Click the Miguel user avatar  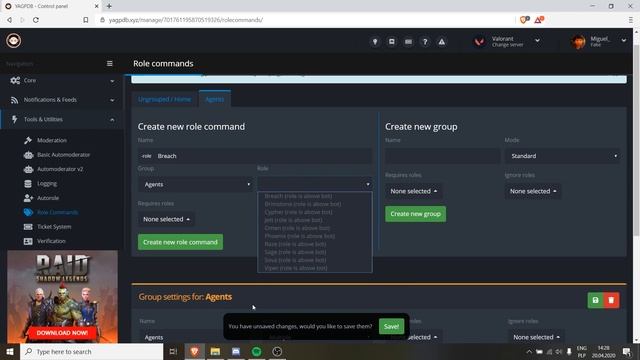coord(578,42)
